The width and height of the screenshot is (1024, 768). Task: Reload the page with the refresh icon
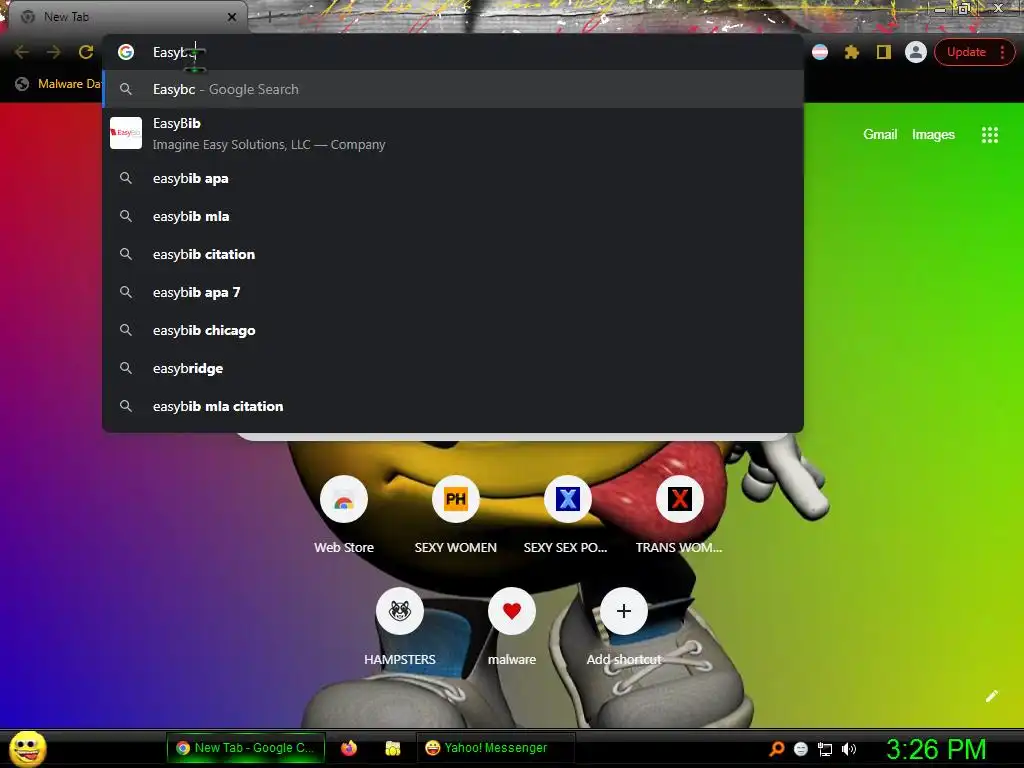coord(86,52)
